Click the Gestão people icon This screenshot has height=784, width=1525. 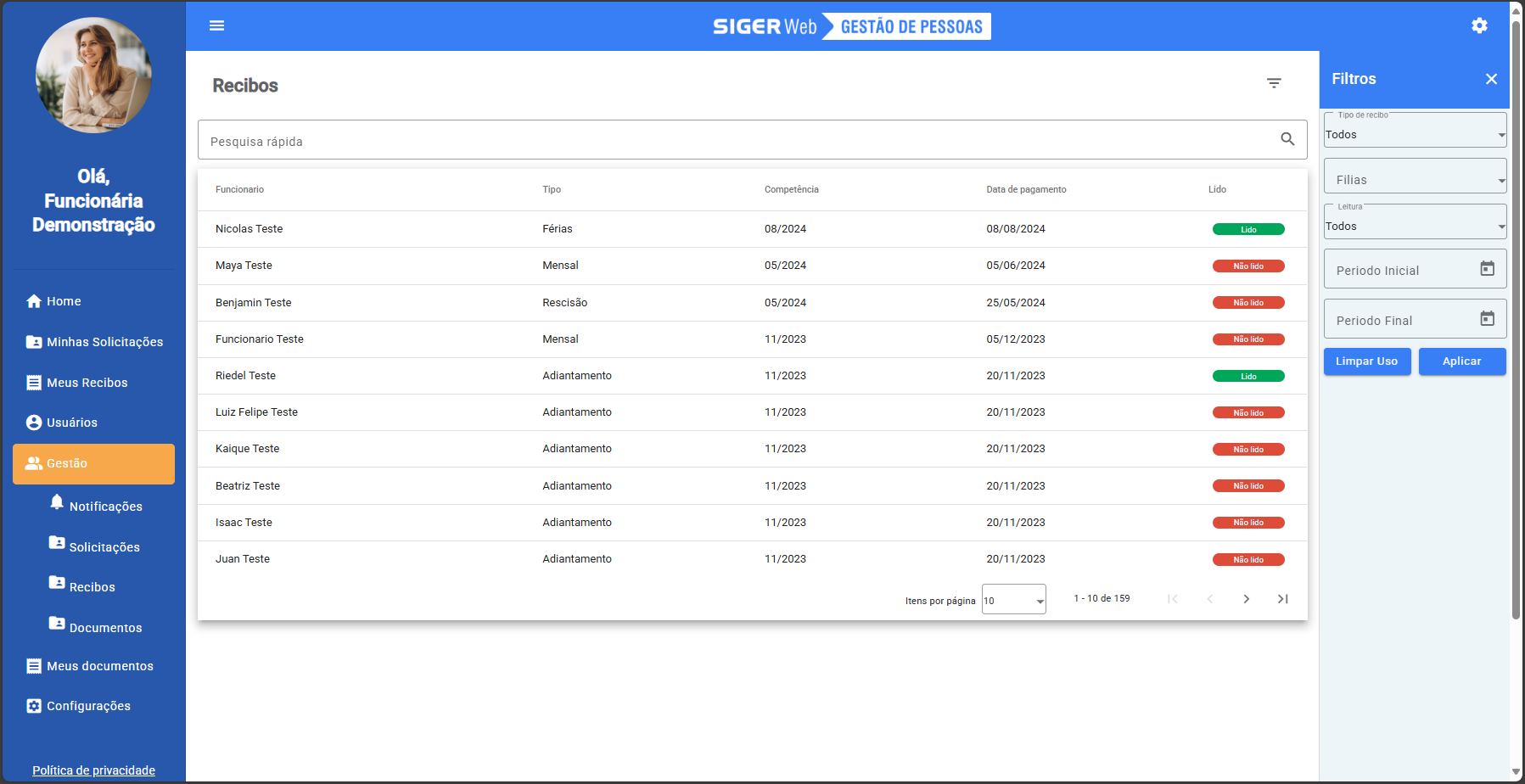point(34,463)
